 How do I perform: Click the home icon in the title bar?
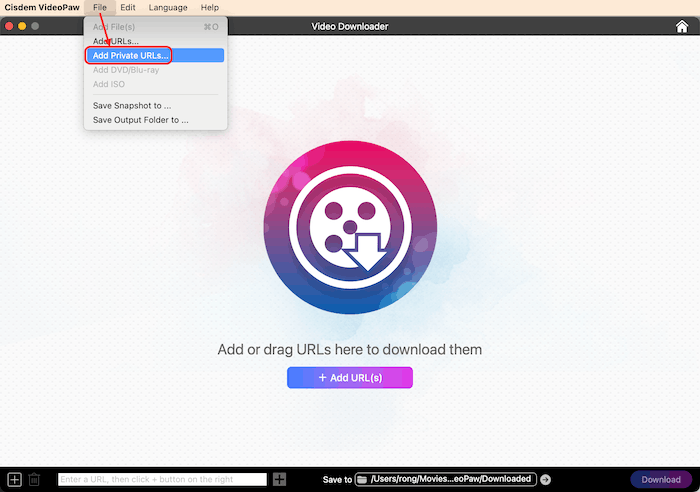pos(682,26)
